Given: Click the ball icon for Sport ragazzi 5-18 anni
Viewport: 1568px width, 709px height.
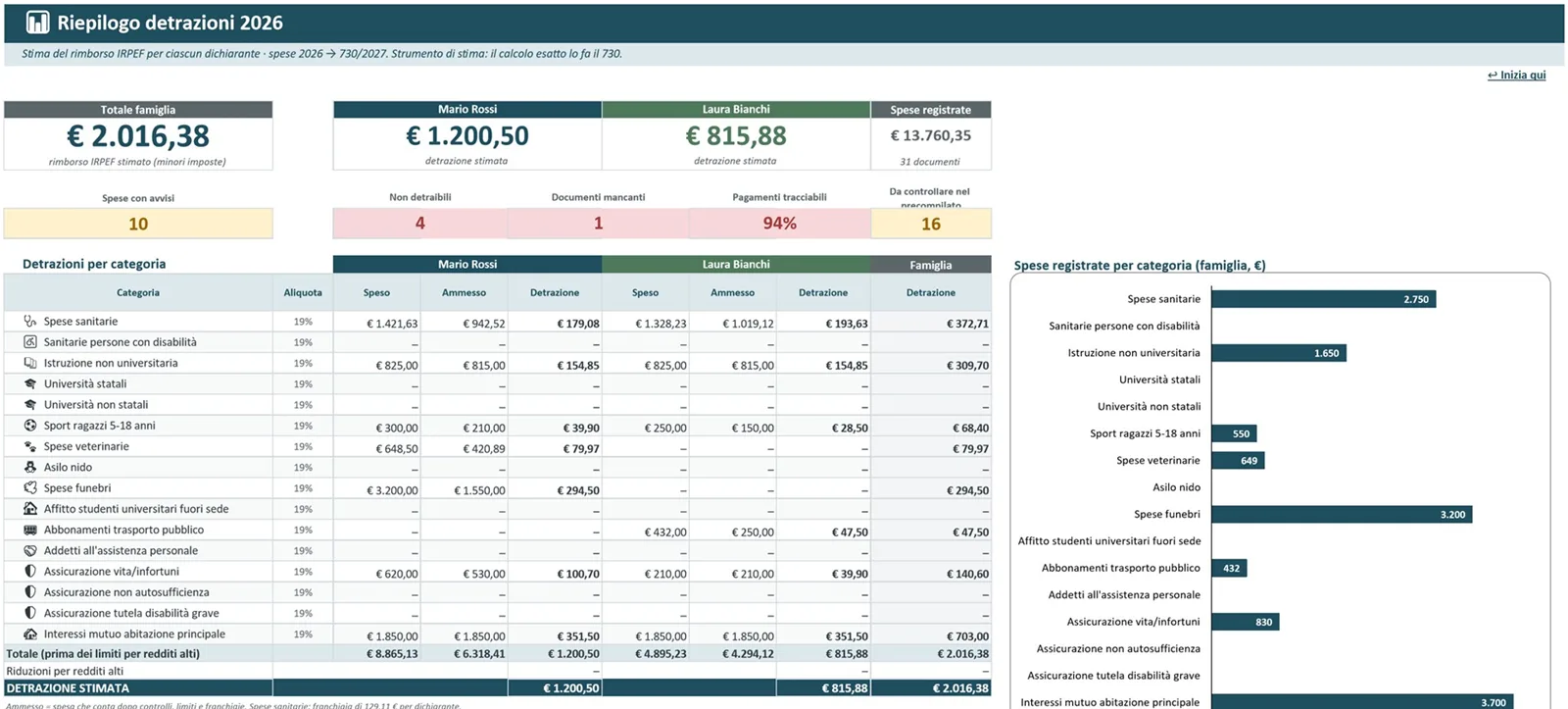Looking at the screenshot, I should click(30, 426).
